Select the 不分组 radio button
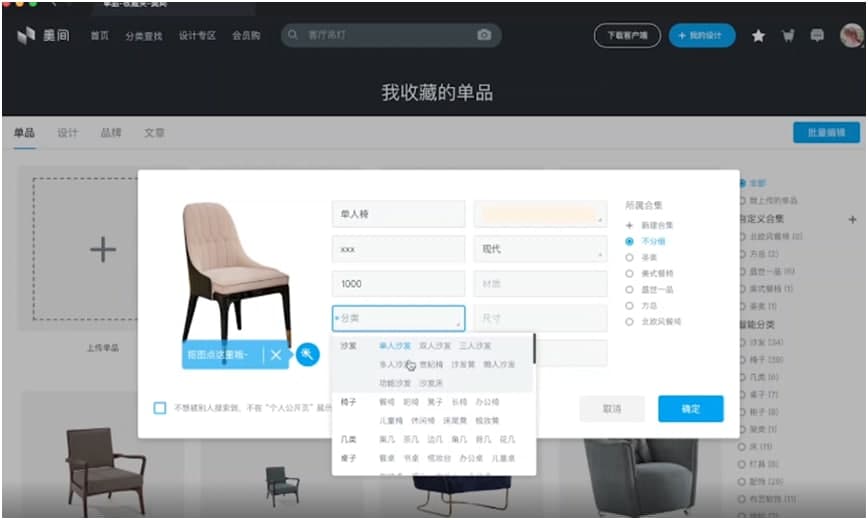 [629, 241]
